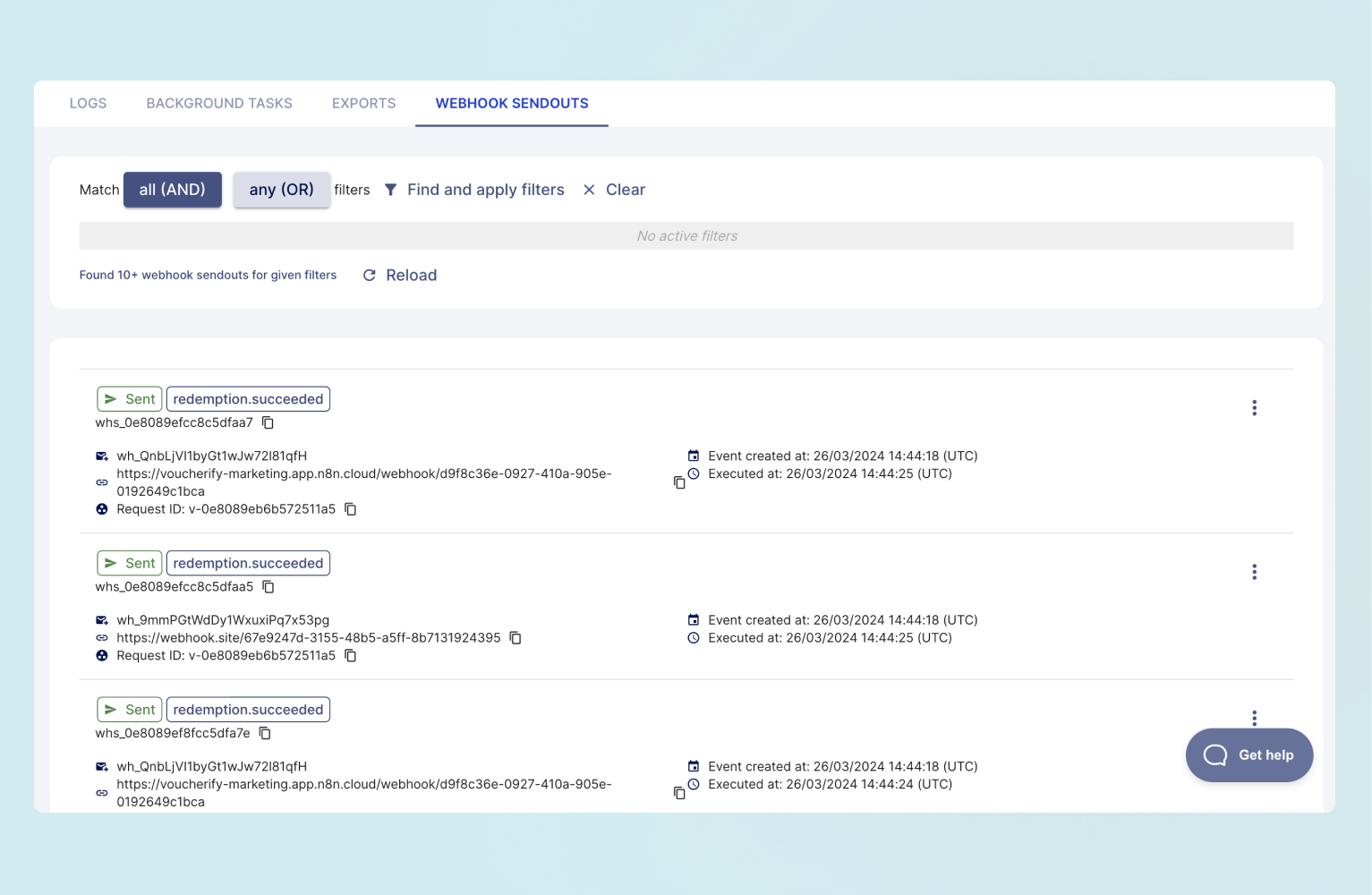The image size is (1372, 895).
Task: Go to the Exports tab
Action: click(363, 104)
